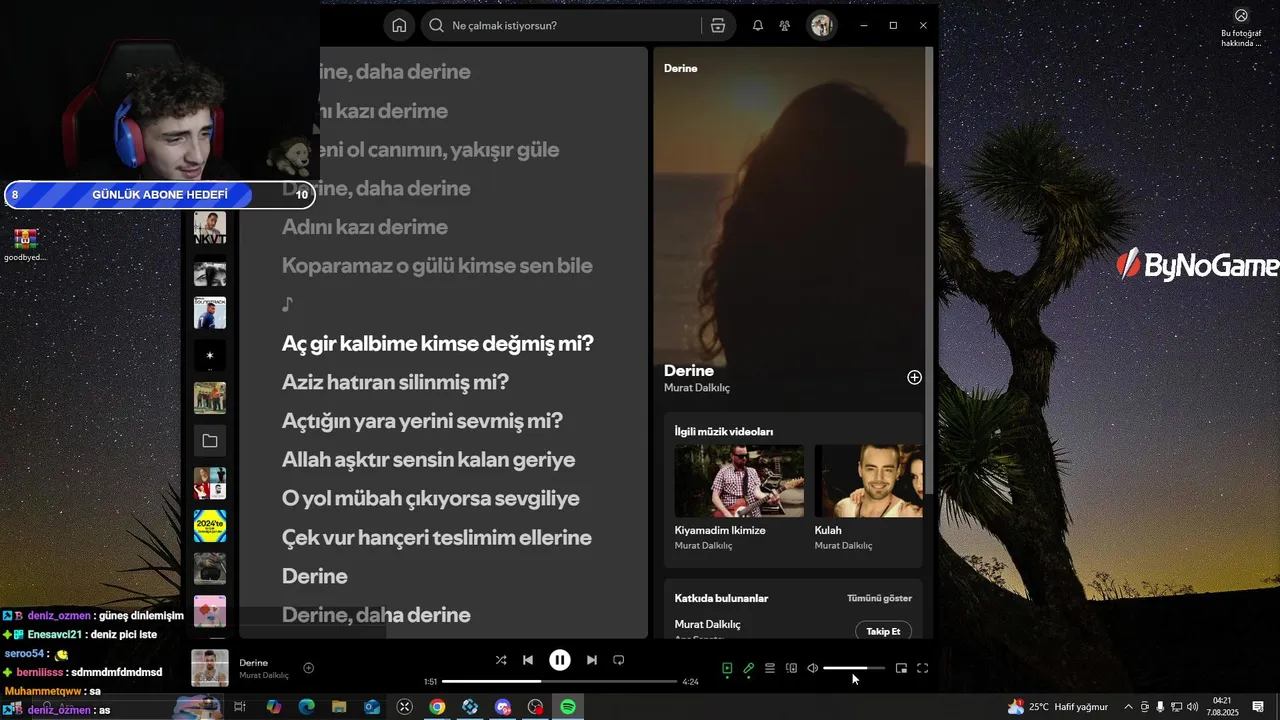Jump to lyric 'Çek vur hançeri teslimim ellerine'
This screenshot has height=720, width=1280.
coord(437,537)
